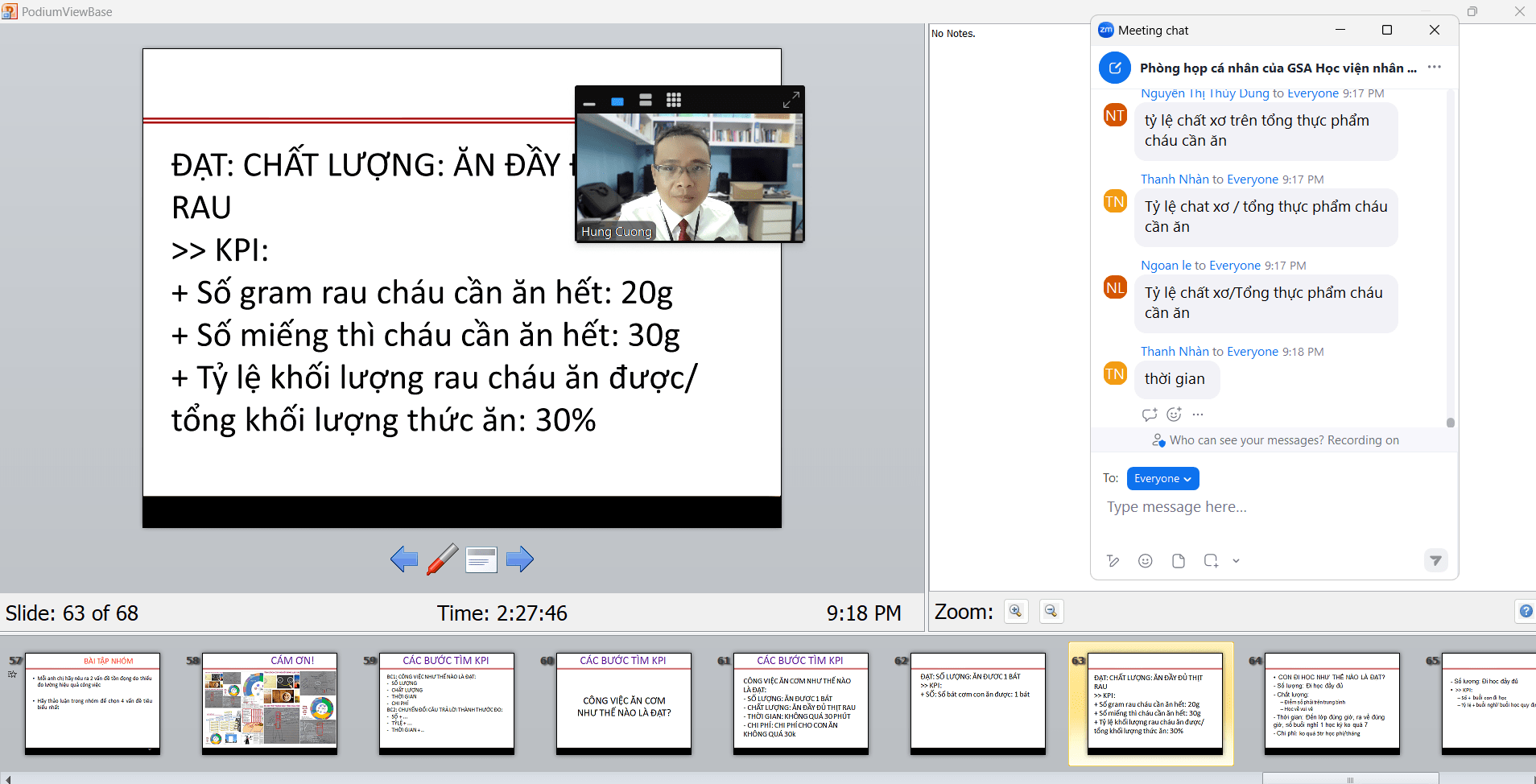The image size is (1536, 784).
Task: Switch the video panel to strip view
Action: click(646, 100)
